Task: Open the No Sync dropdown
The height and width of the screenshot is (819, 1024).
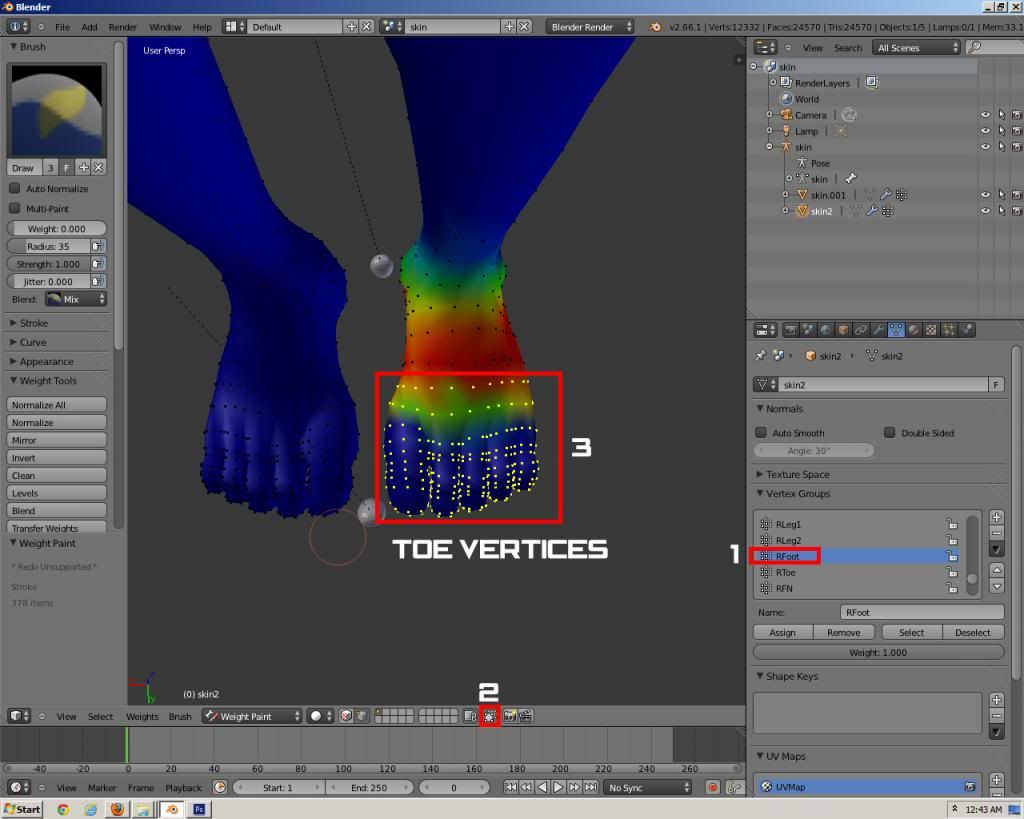Action: tap(648, 788)
